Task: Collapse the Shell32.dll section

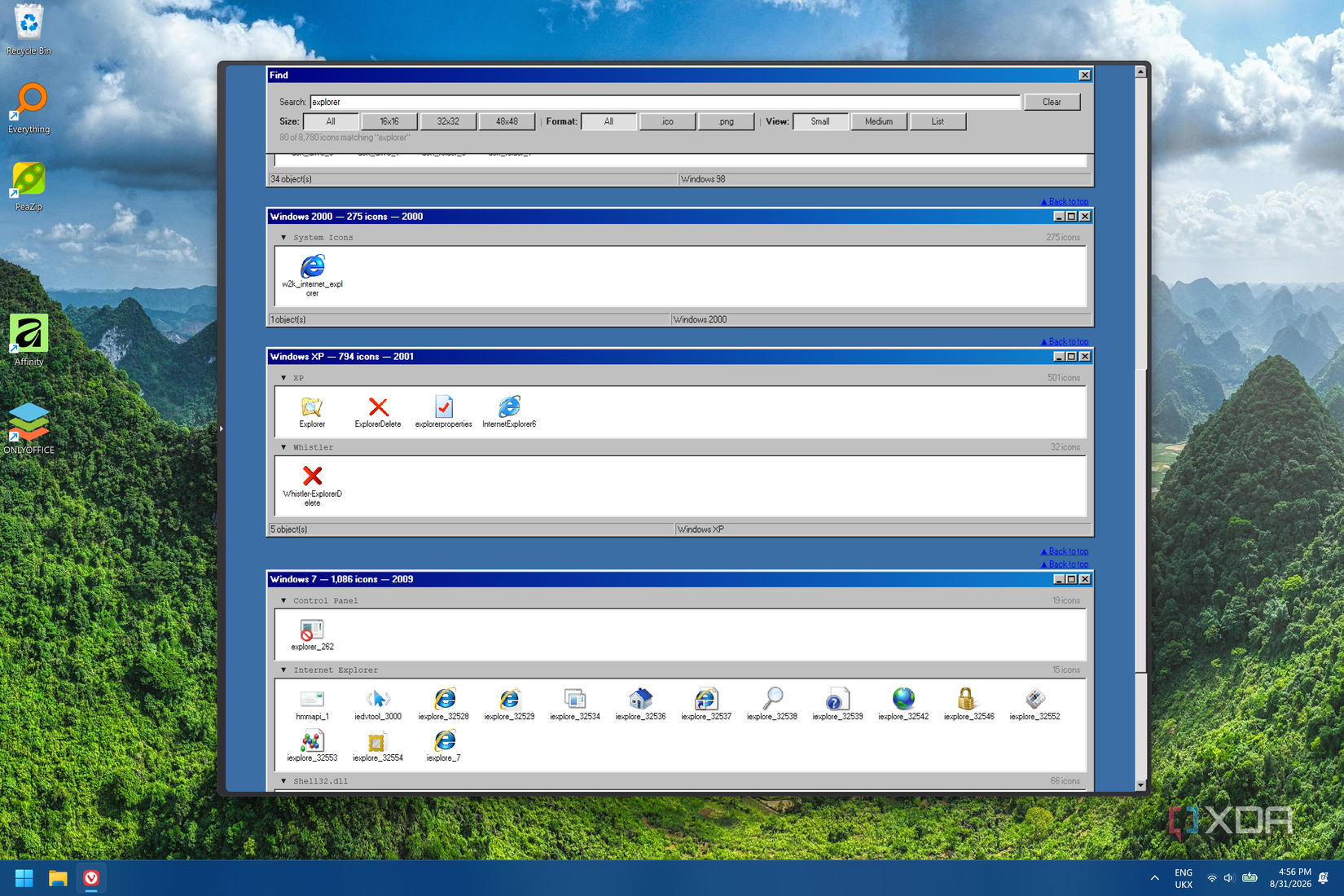Action: click(283, 781)
